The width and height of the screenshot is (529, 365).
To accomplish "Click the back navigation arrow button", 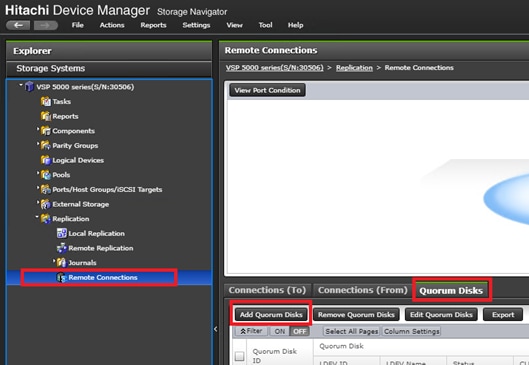I will pyautogui.click(x=18, y=25).
